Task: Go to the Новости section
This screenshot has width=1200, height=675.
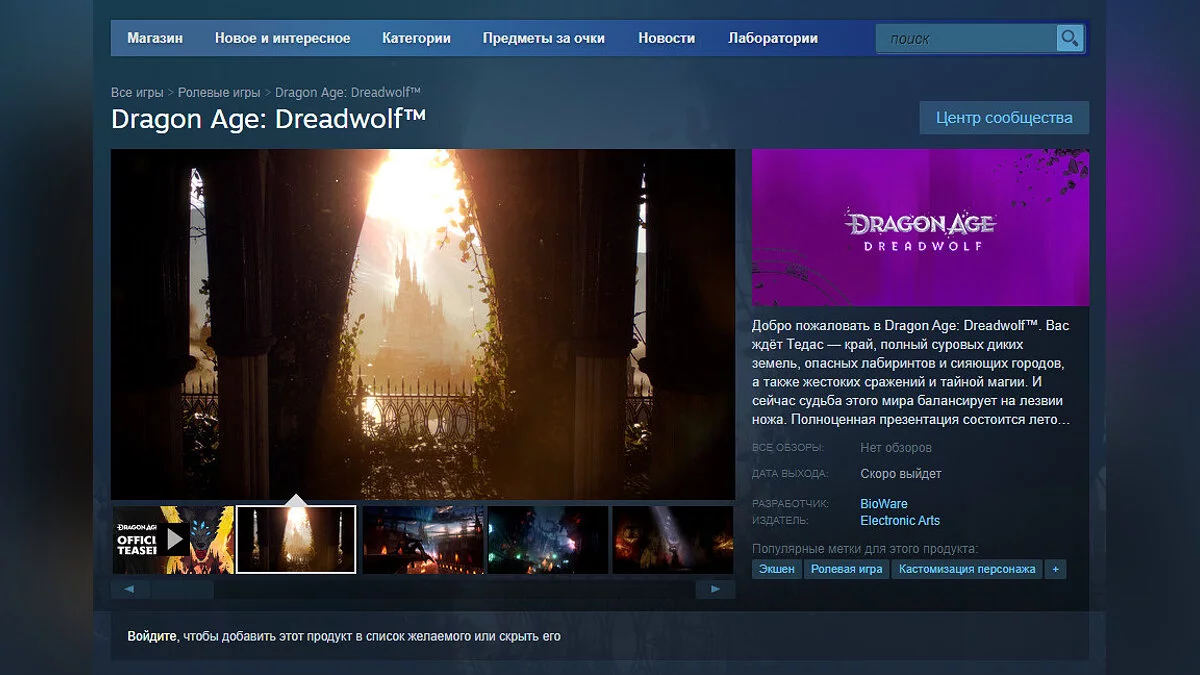Action: click(x=666, y=38)
